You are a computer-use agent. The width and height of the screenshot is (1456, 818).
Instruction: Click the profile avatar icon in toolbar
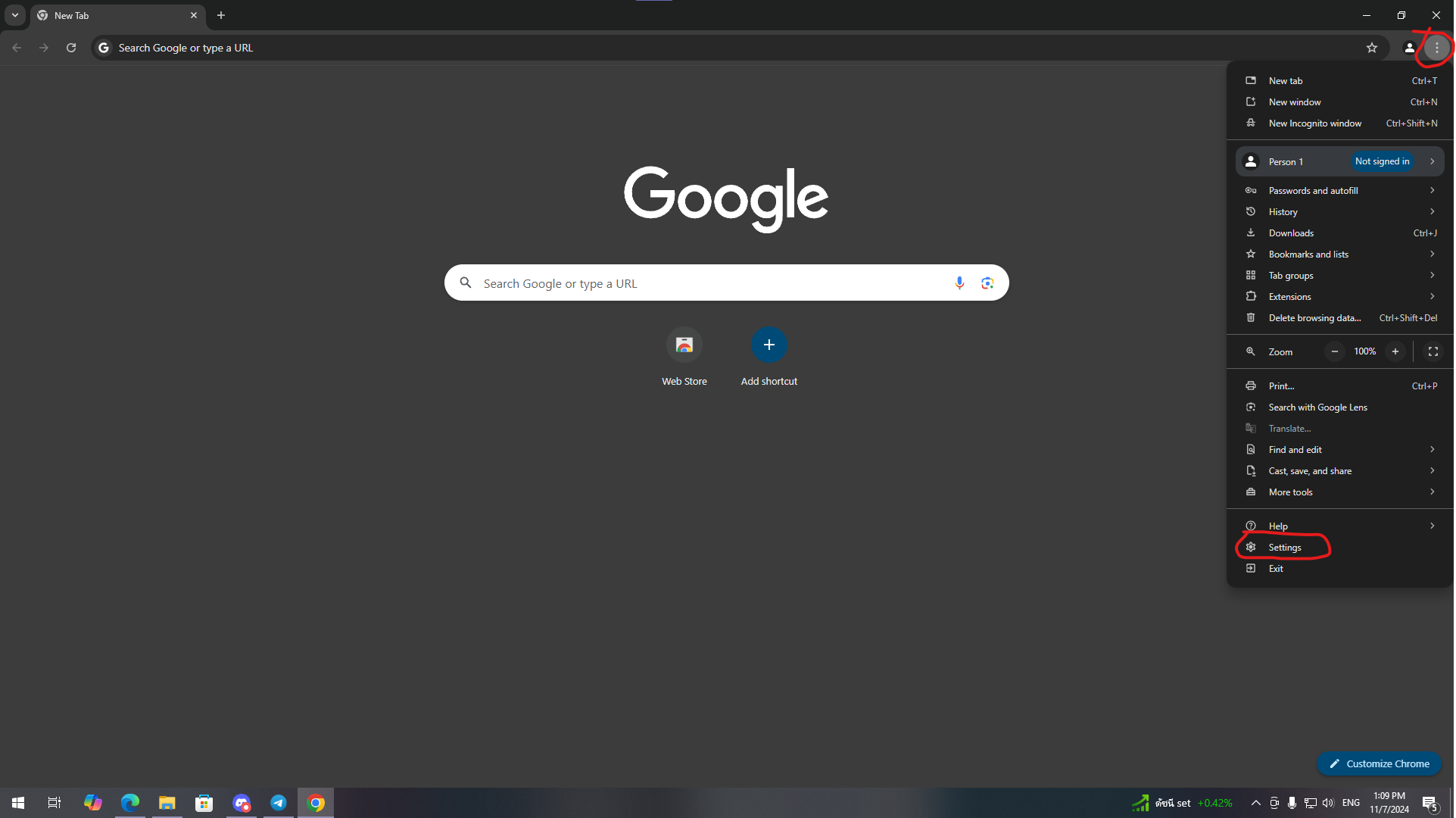[1410, 48]
